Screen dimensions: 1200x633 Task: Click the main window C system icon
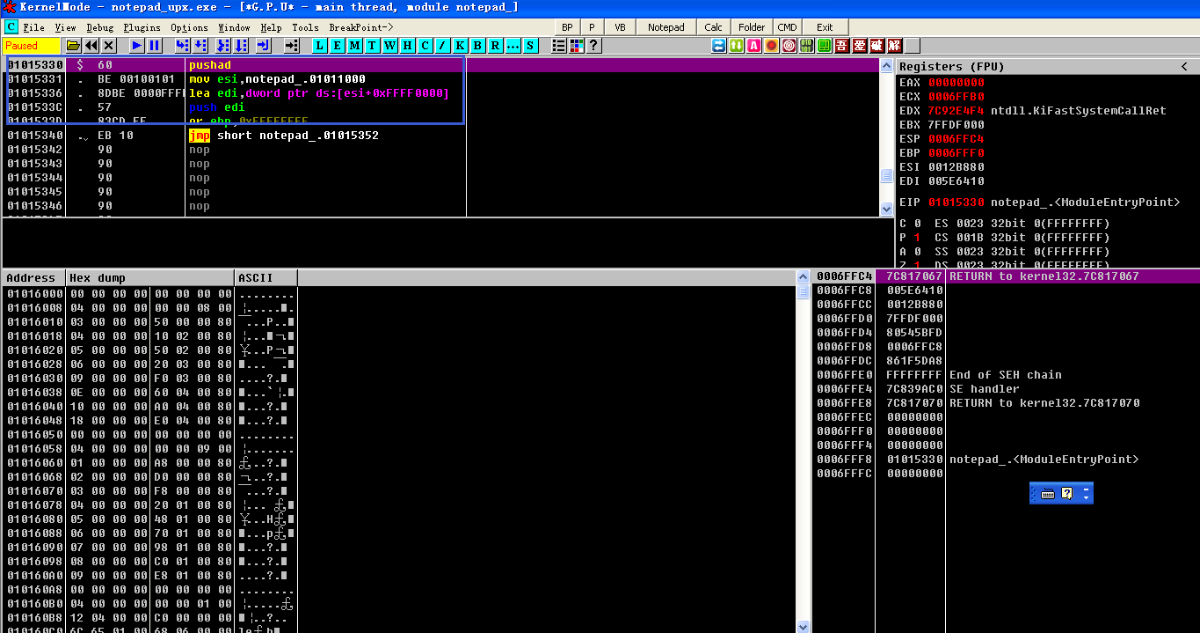point(11,27)
